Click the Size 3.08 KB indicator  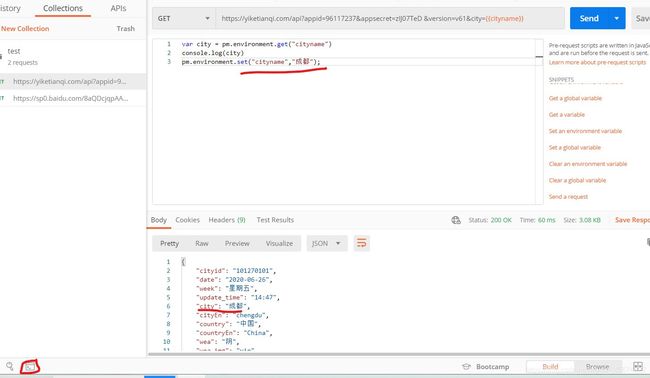582,220
